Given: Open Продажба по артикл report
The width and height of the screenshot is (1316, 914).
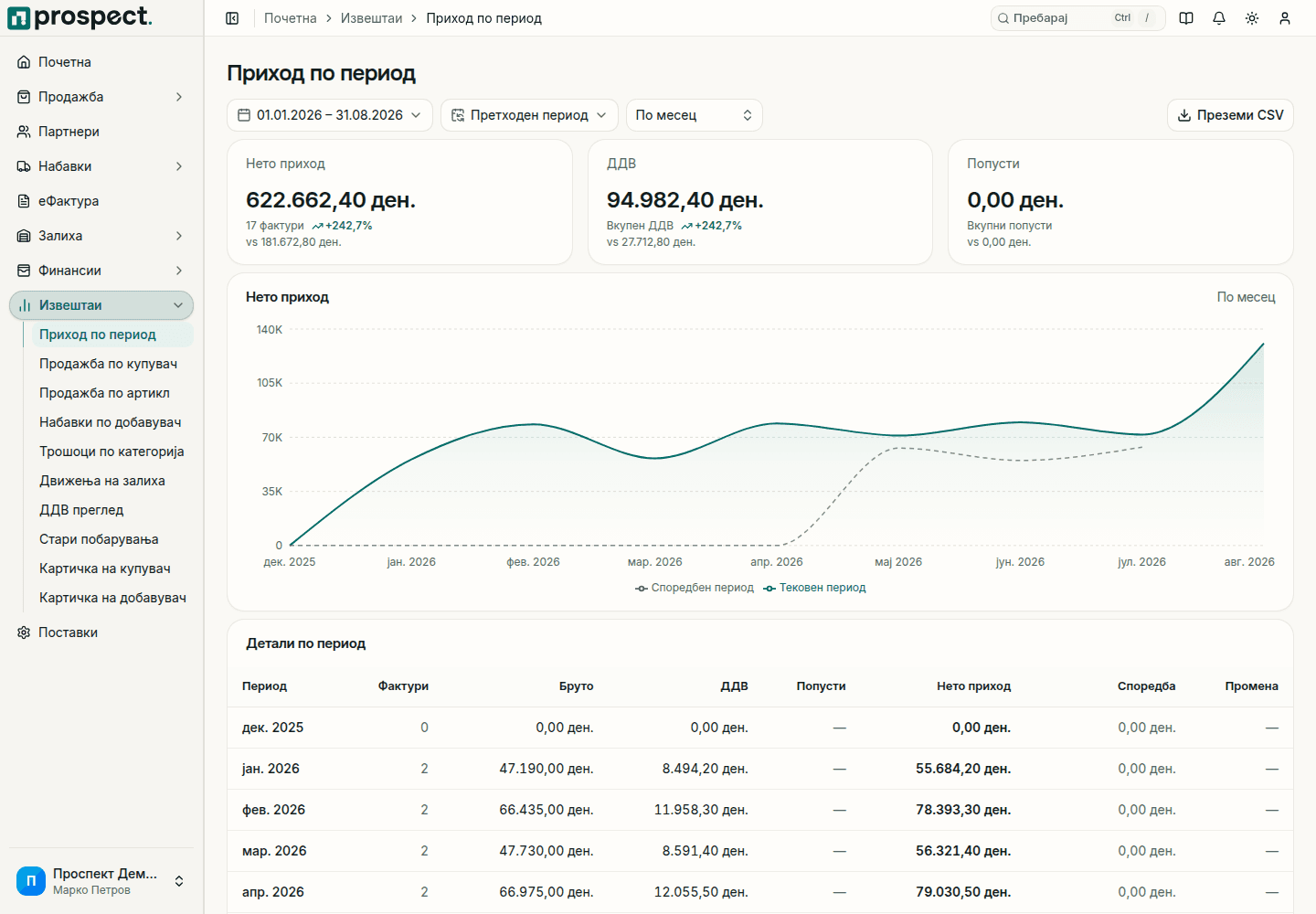Looking at the screenshot, I should [112, 393].
